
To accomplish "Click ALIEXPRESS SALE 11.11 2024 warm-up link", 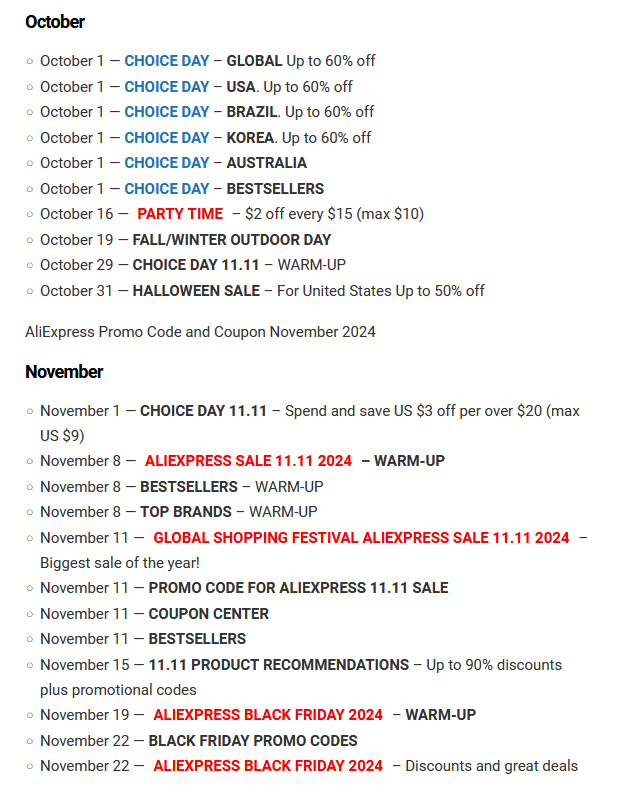I will click(x=248, y=461).
